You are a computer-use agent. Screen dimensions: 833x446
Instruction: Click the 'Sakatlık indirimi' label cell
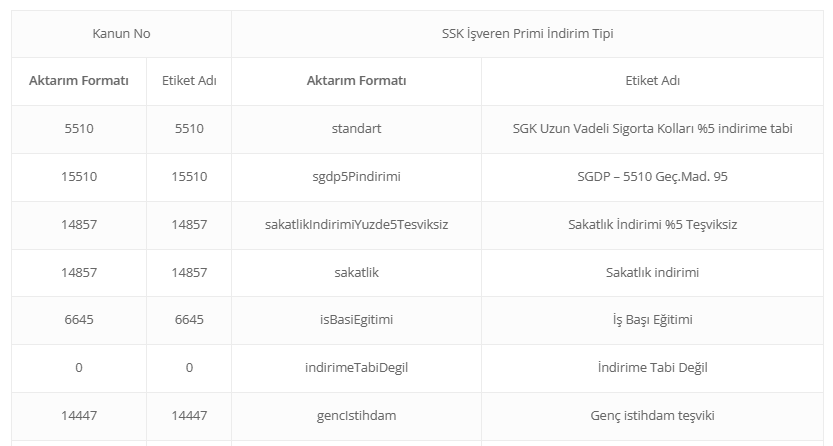[651, 272]
